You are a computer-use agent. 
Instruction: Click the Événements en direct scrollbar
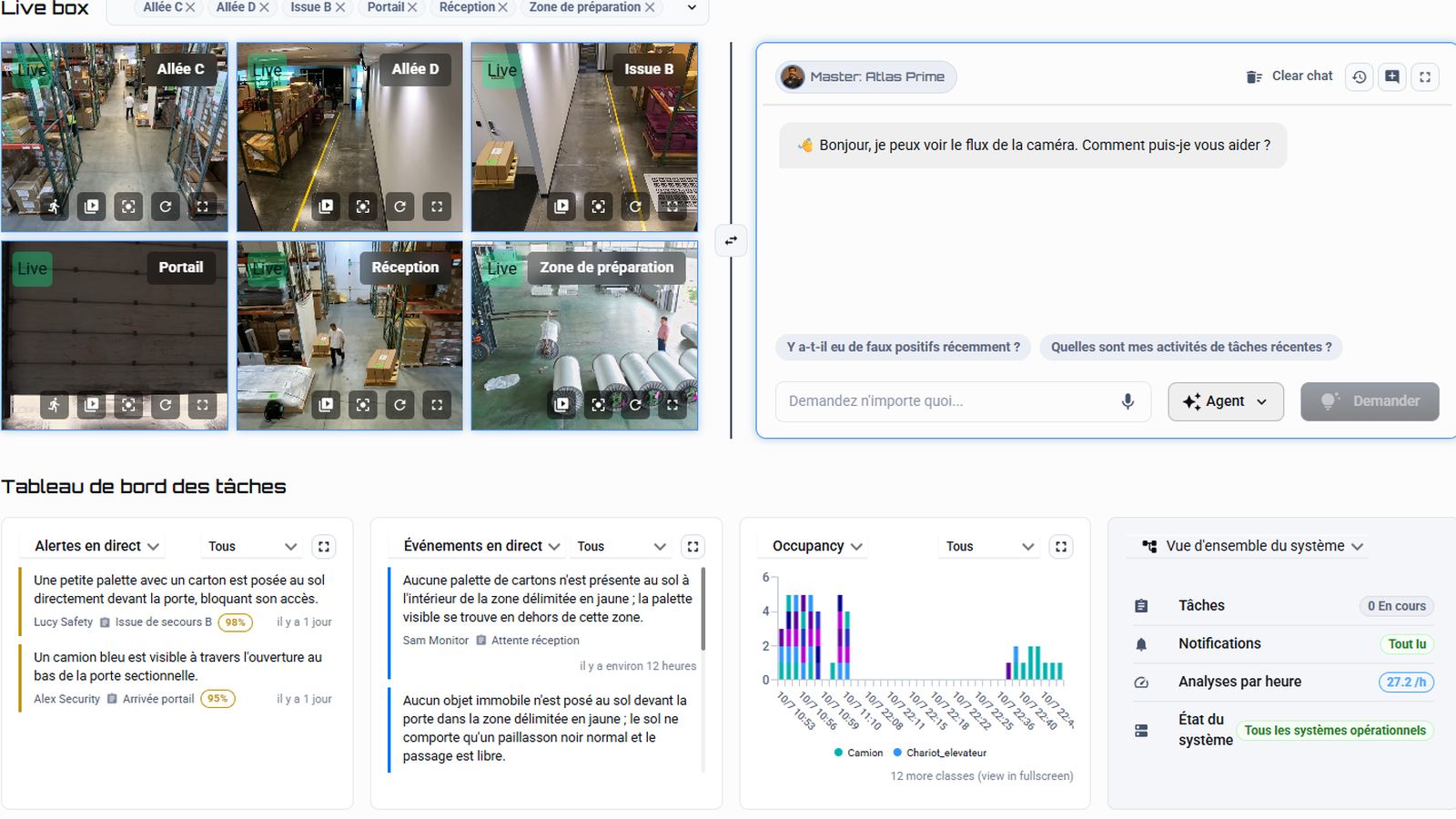point(703,608)
